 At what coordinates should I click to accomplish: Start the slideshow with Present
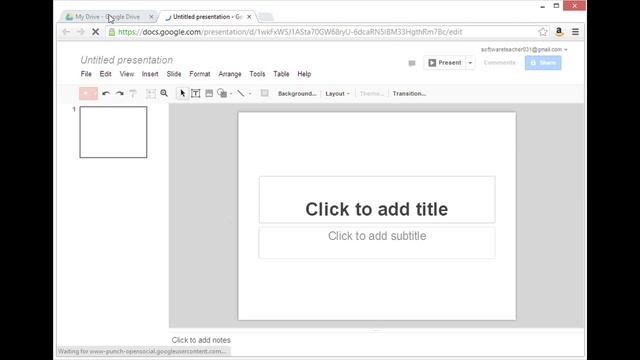click(x=444, y=63)
